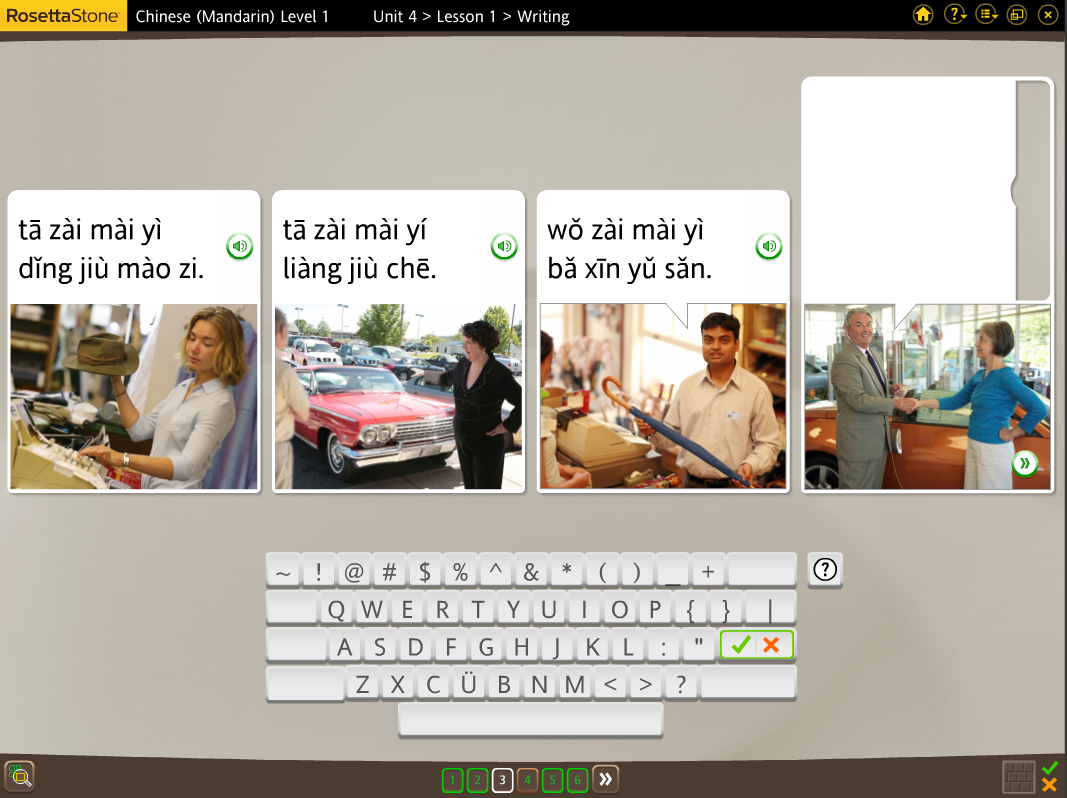The image size is (1067, 798).
Task: Jump to exercise screen 4
Action: click(x=527, y=780)
